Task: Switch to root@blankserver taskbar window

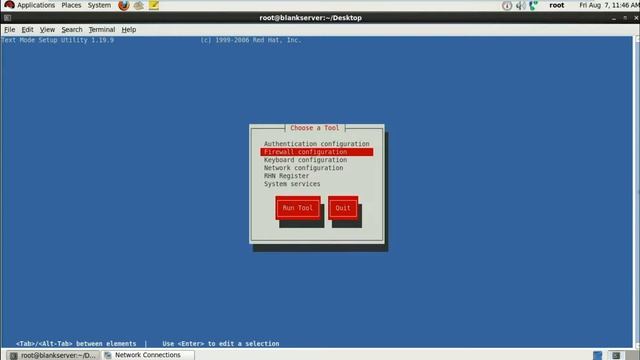Action: point(53,355)
